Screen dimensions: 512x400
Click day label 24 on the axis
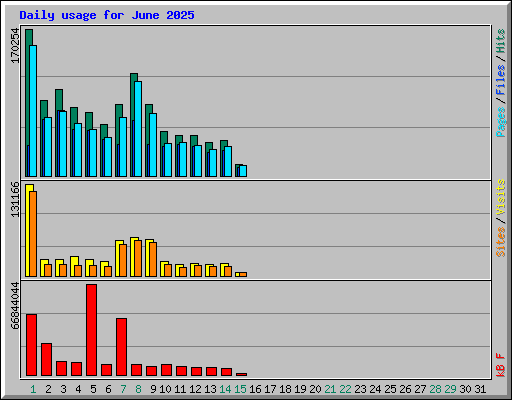click(375, 389)
